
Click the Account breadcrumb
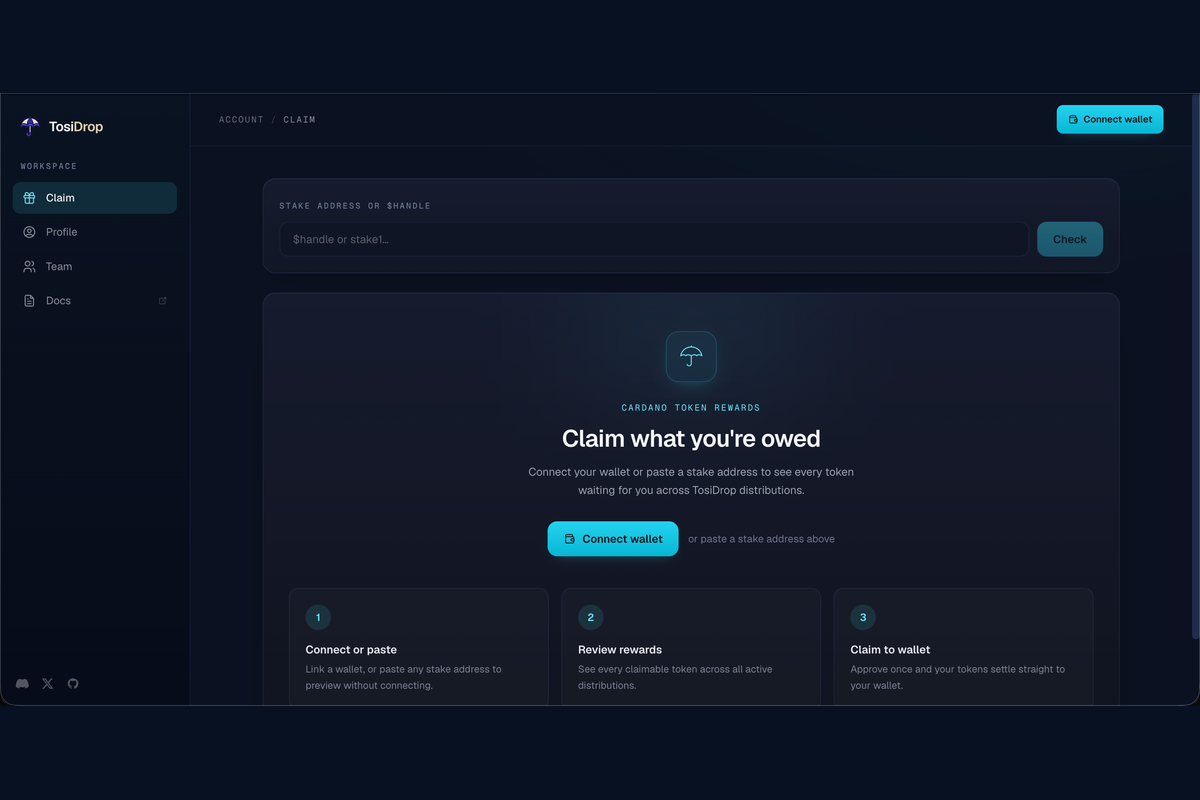point(241,120)
